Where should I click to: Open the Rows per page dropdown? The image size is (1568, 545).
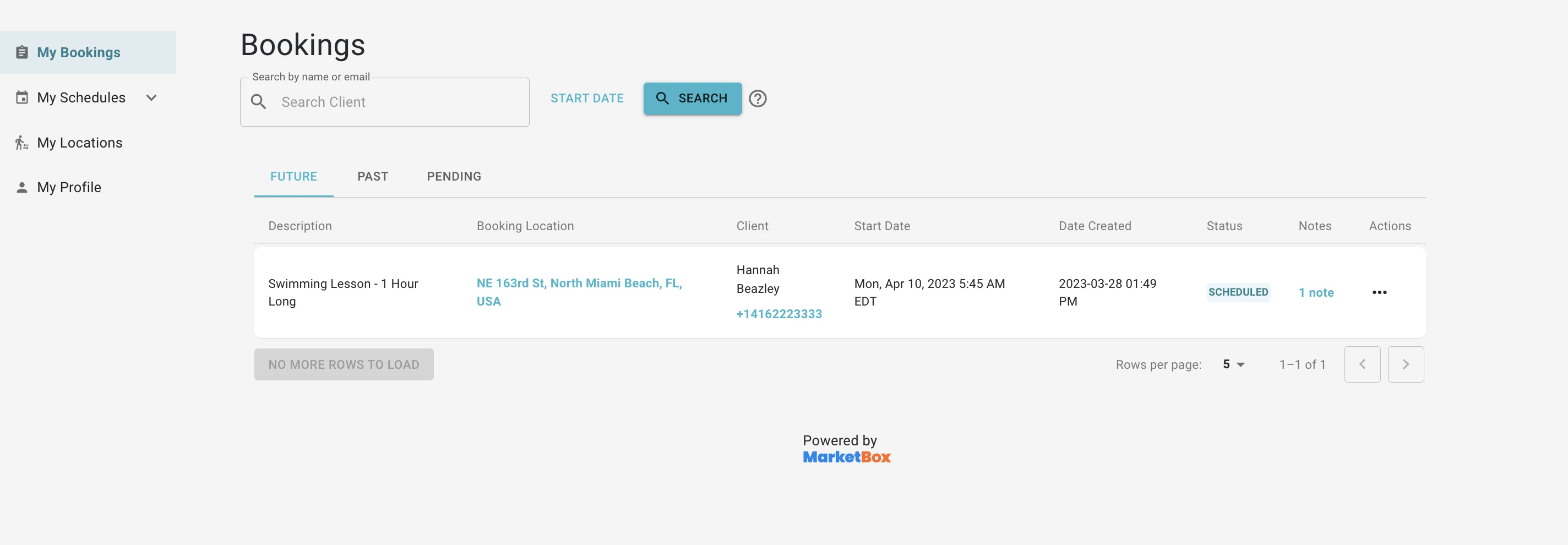[1232, 364]
